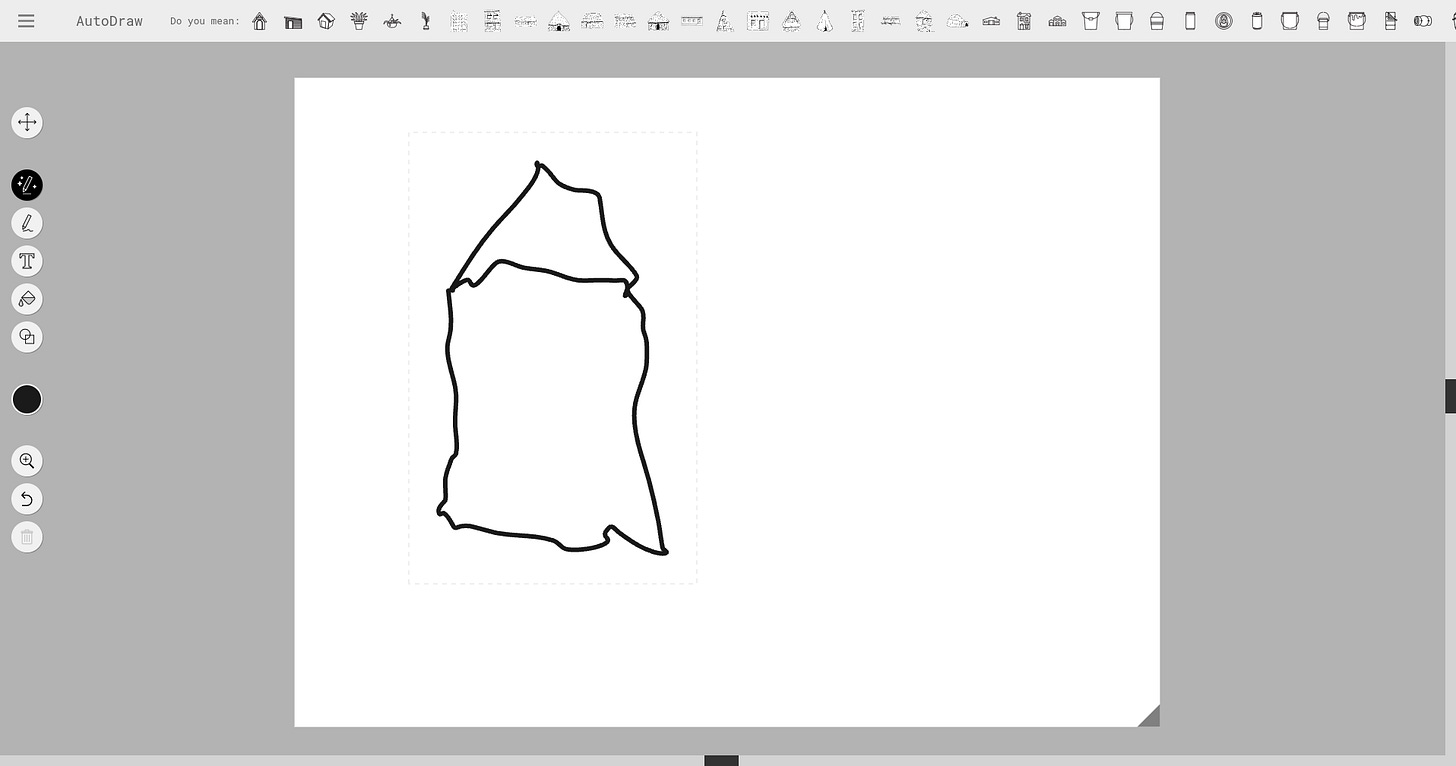Switch to the regular Draw pencil tool
Image resolution: width=1456 pixels, height=766 pixels.
27,222
